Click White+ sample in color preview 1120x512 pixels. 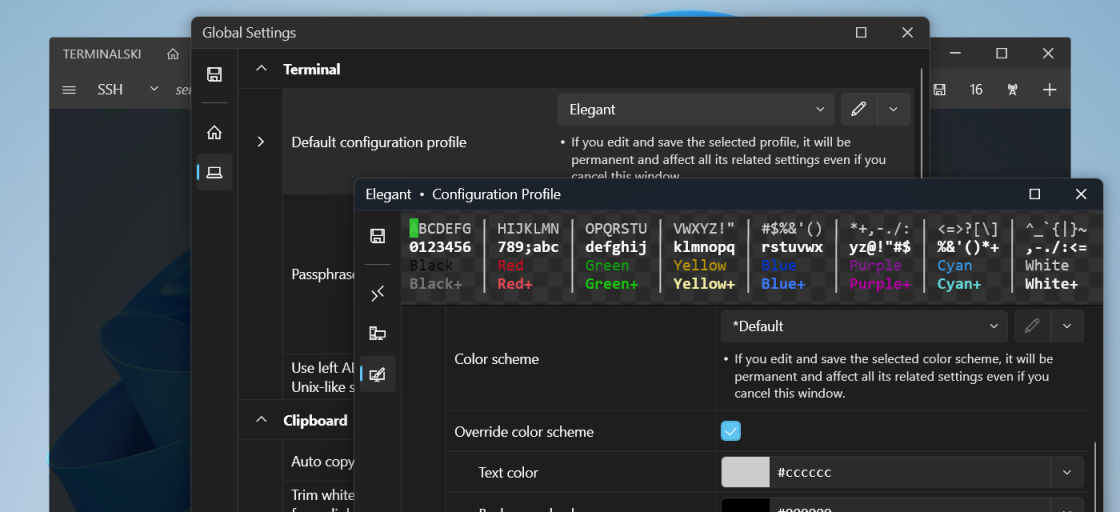(1051, 283)
